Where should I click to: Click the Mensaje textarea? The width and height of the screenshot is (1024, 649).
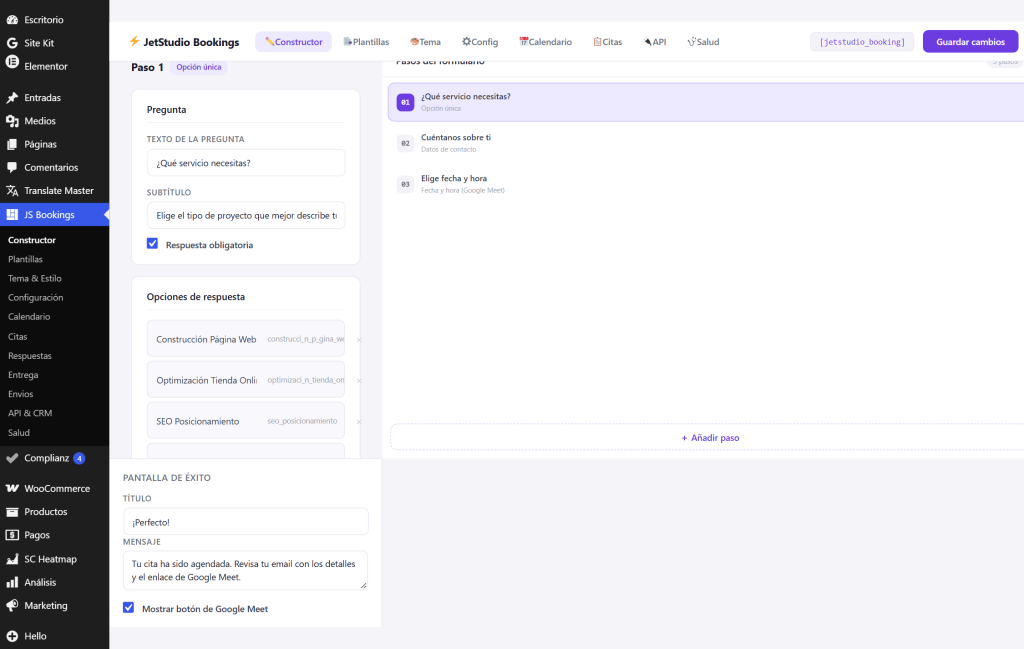click(x=246, y=570)
